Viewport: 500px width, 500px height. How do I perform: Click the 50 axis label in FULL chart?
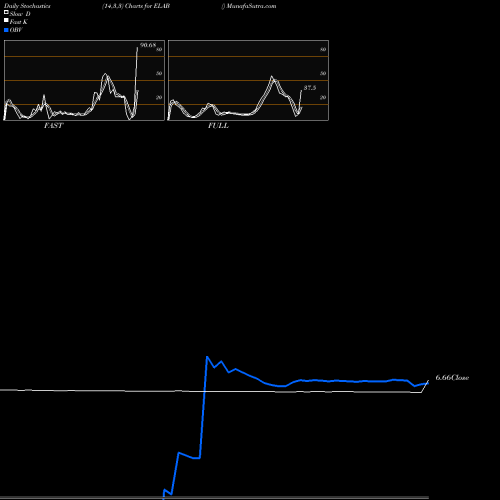pyautogui.click(x=323, y=73)
